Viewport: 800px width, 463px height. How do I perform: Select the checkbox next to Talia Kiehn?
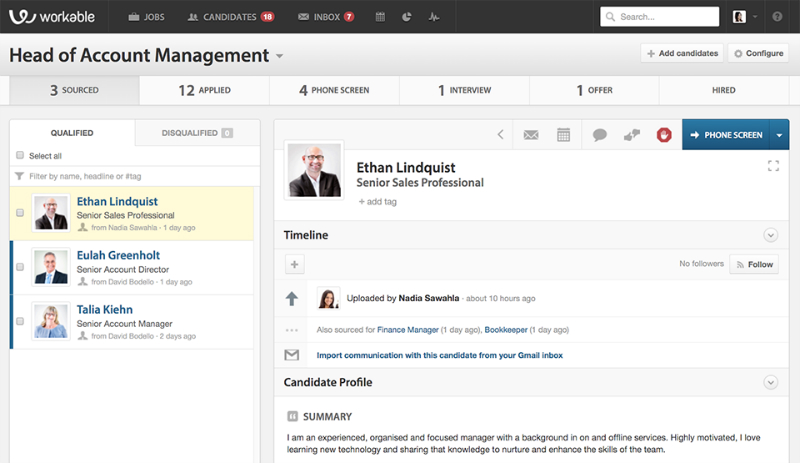tap(20, 321)
